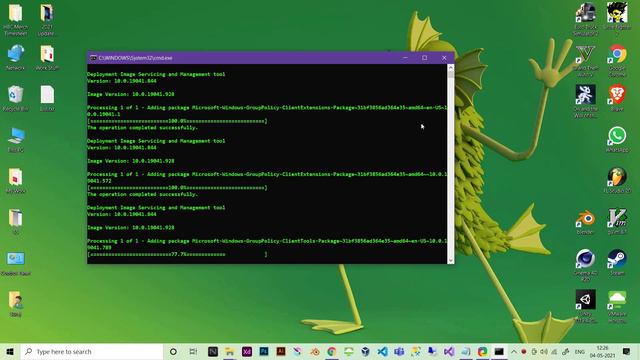The height and width of the screenshot is (360, 640).
Task: Select the Network desktop icon
Action: [x=15, y=57]
